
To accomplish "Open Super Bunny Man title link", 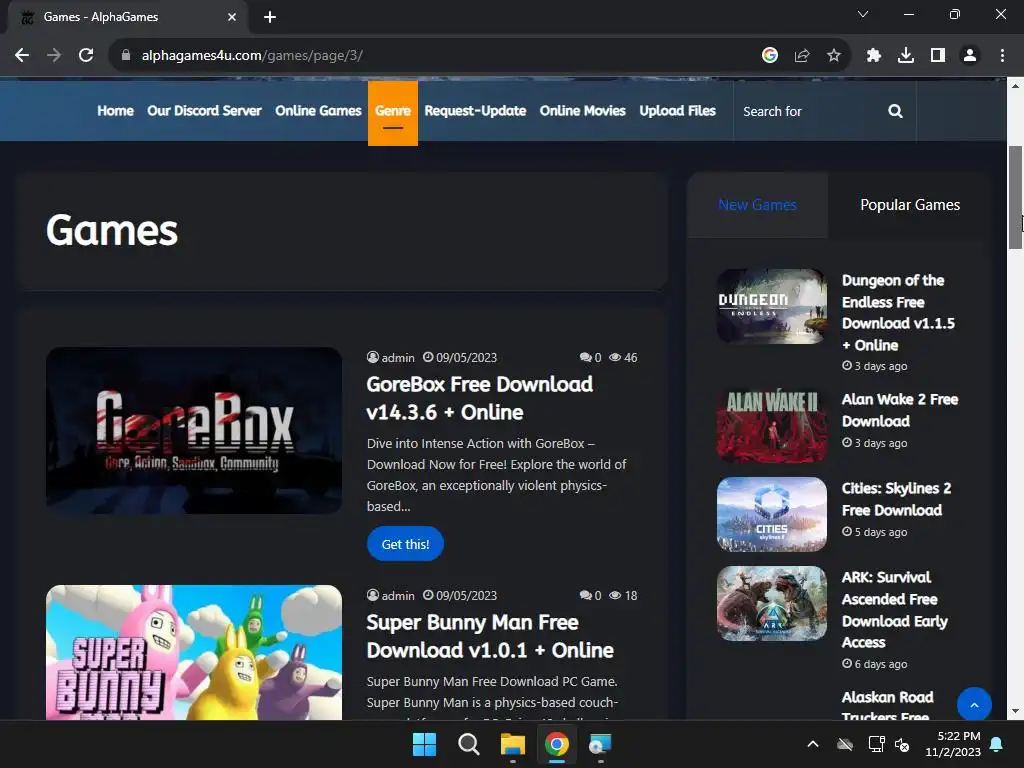I will pyautogui.click(x=490, y=637).
